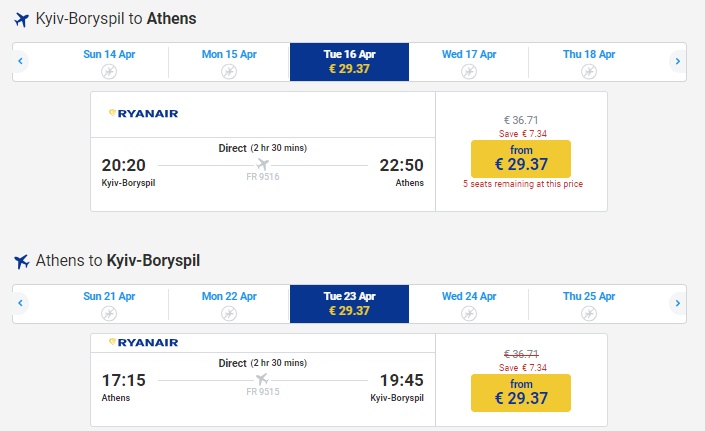Show later return dates with right arrow
The width and height of the screenshot is (705, 431).
(x=677, y=304)
